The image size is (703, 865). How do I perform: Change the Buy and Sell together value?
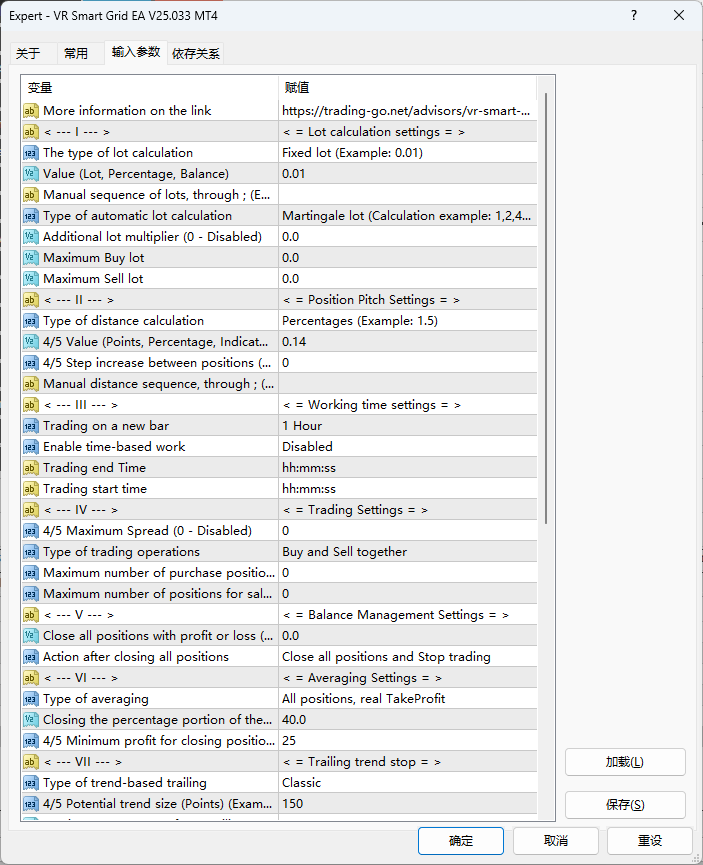click(407, 552)
